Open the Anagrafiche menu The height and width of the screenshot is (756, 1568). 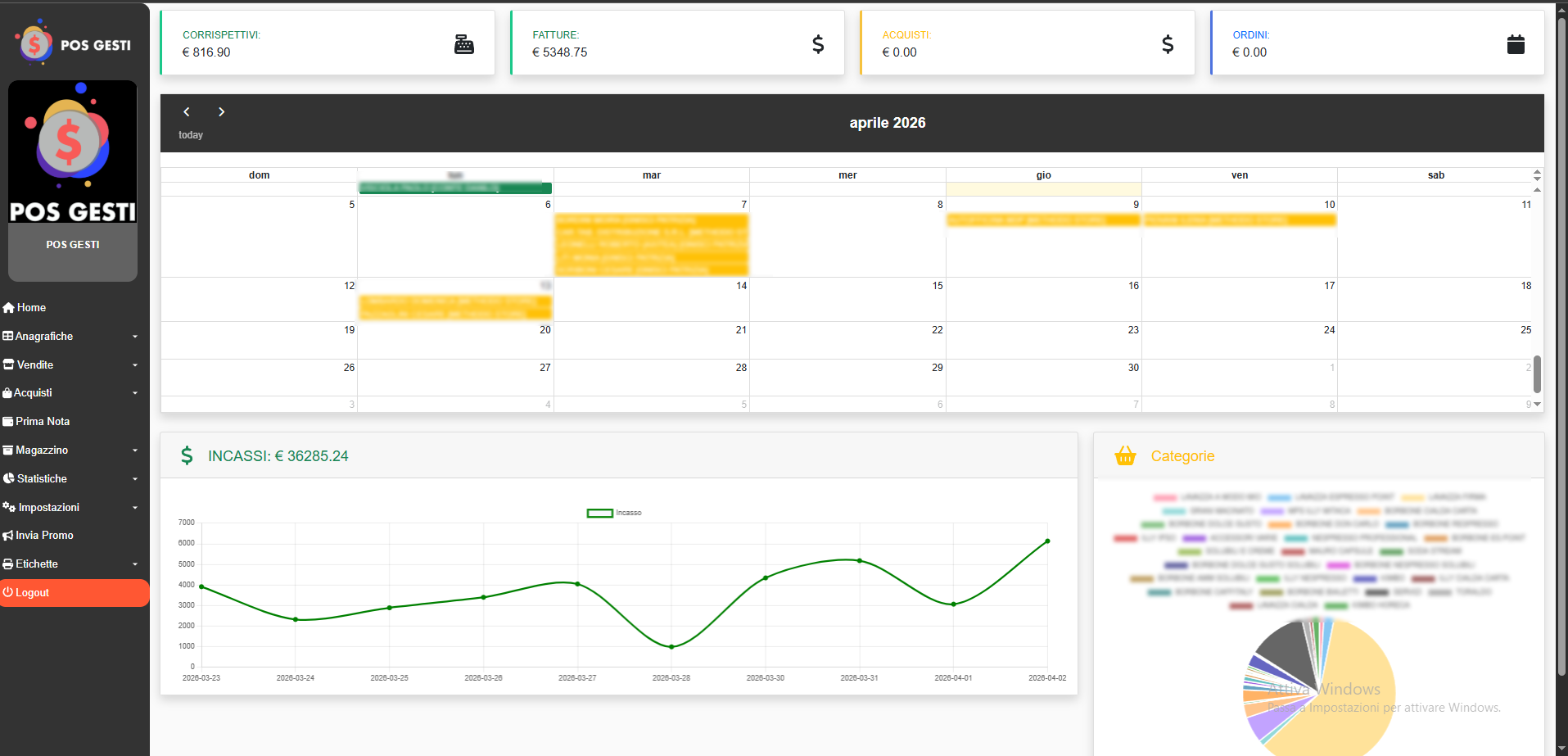coord(75,337)
